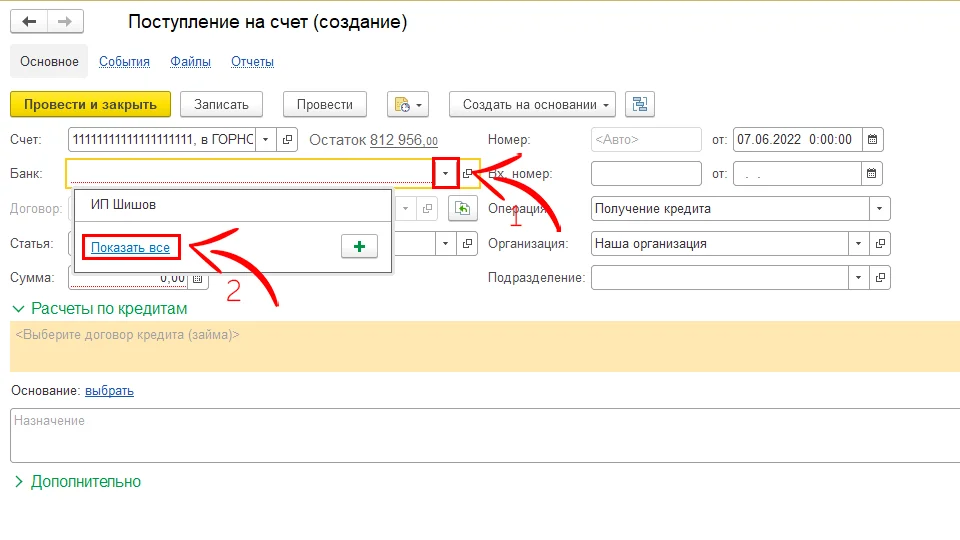Image resolution: width=960 pixels, height=540 pixels.
Task: Open calendar for incoming number date
Action: pyautogui.click(x=872, y=174)
